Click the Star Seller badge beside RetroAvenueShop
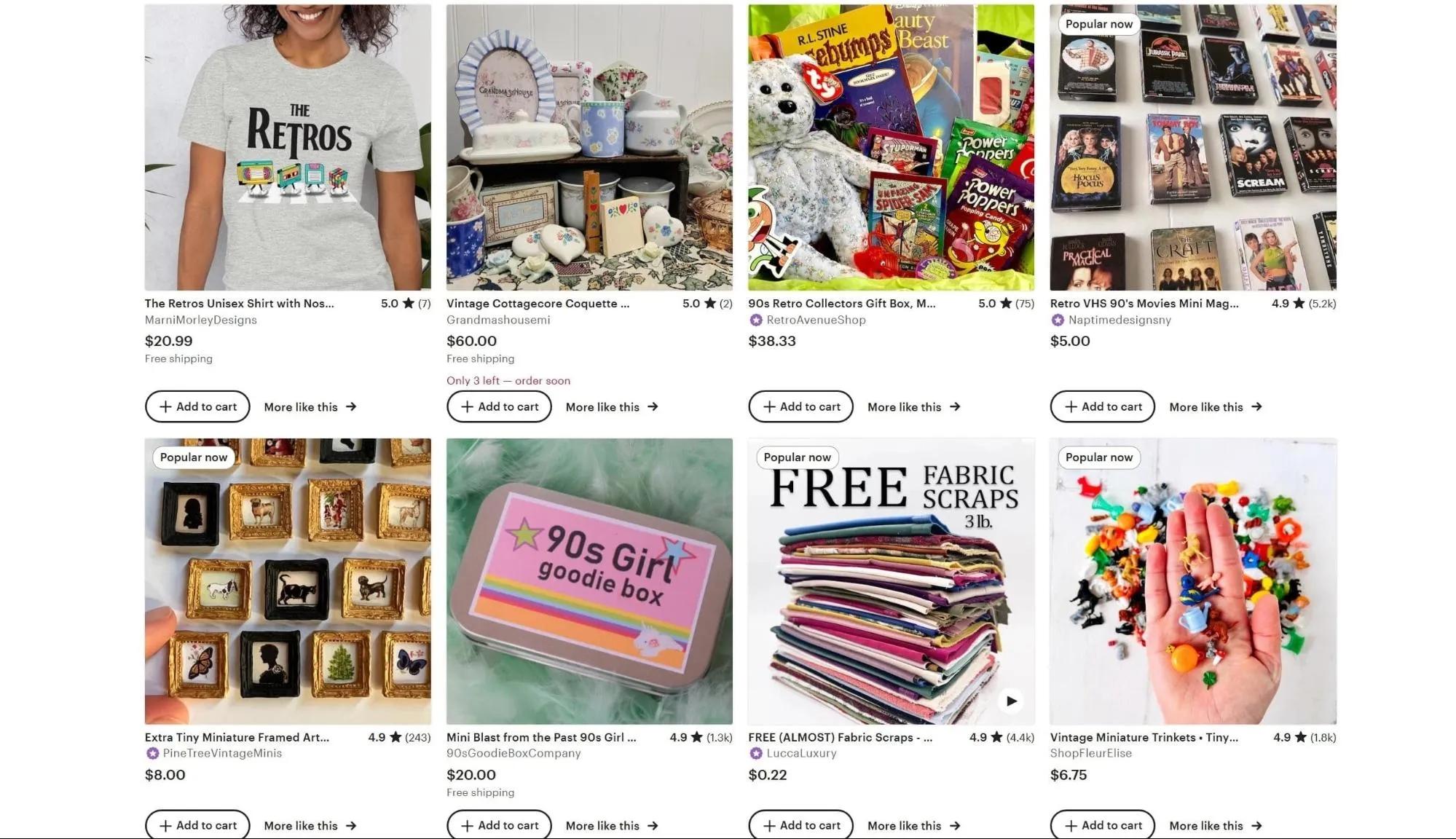Screen dimensions: 1456x839 (756, 320)
